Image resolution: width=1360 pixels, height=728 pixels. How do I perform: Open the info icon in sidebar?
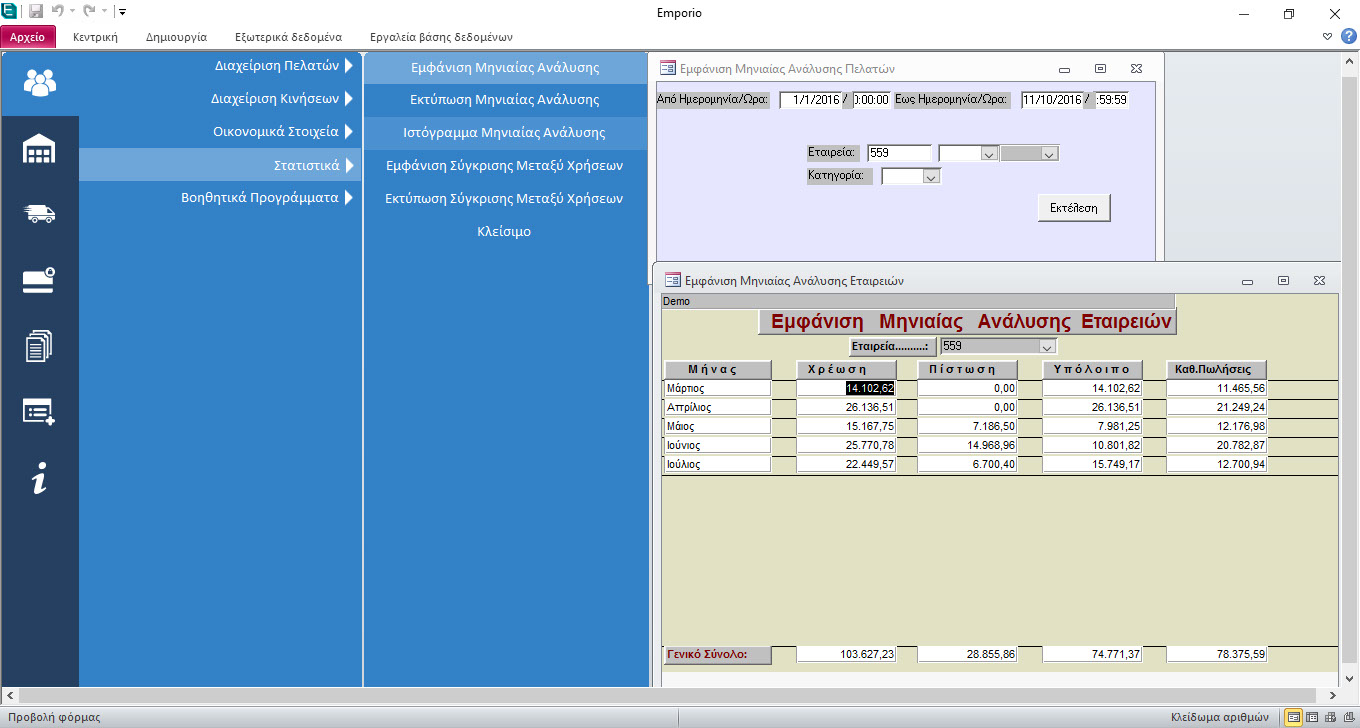(39, 479)
